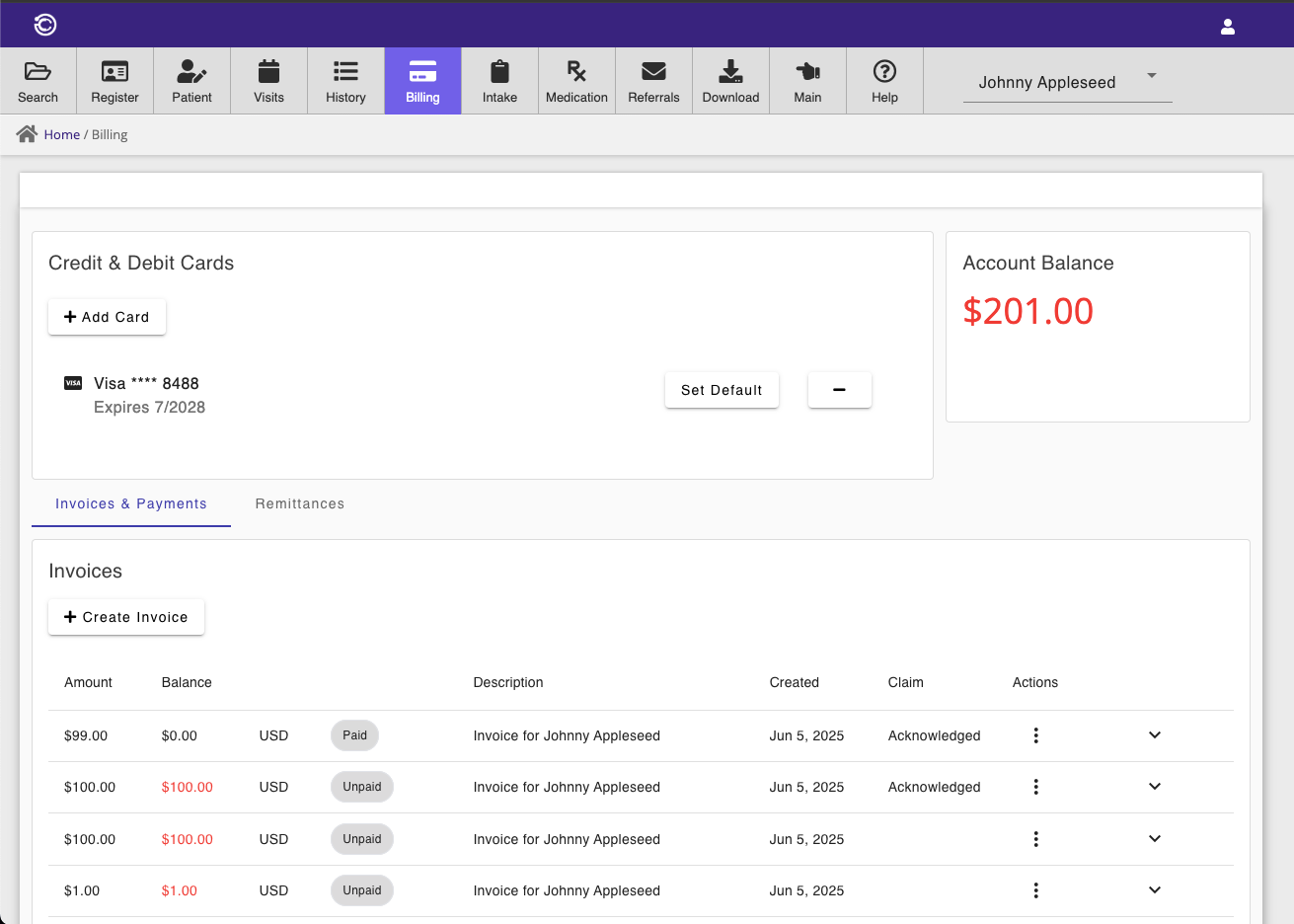
Task: Switch to the Remittances tab
Action: point(299,503)
